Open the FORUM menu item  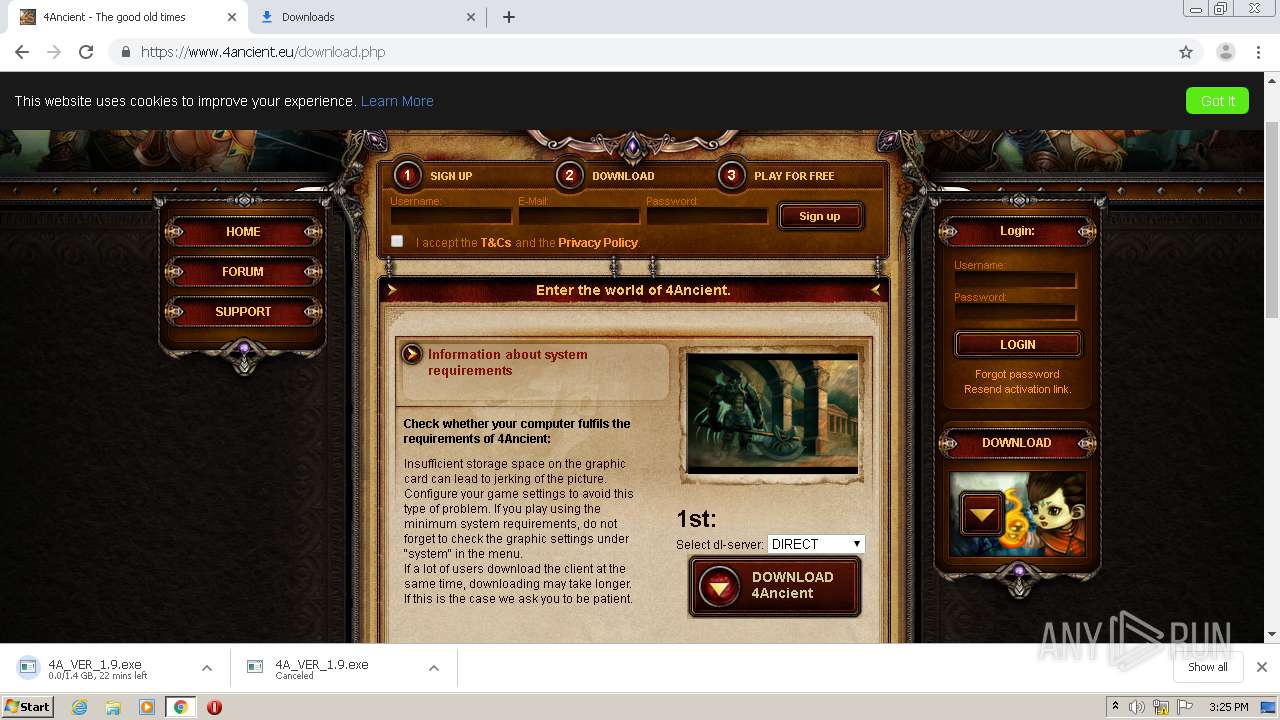click(x=243, y=272)
